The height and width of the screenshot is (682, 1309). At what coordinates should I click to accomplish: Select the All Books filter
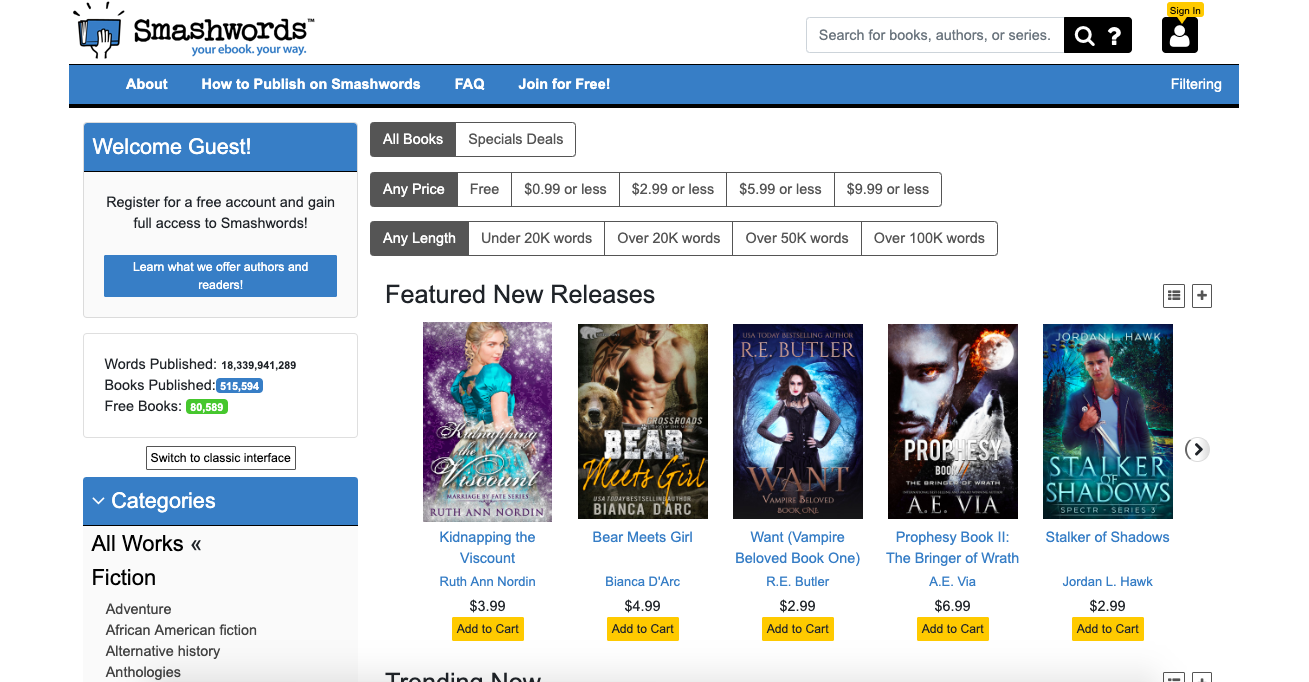[x=413, y=139]
